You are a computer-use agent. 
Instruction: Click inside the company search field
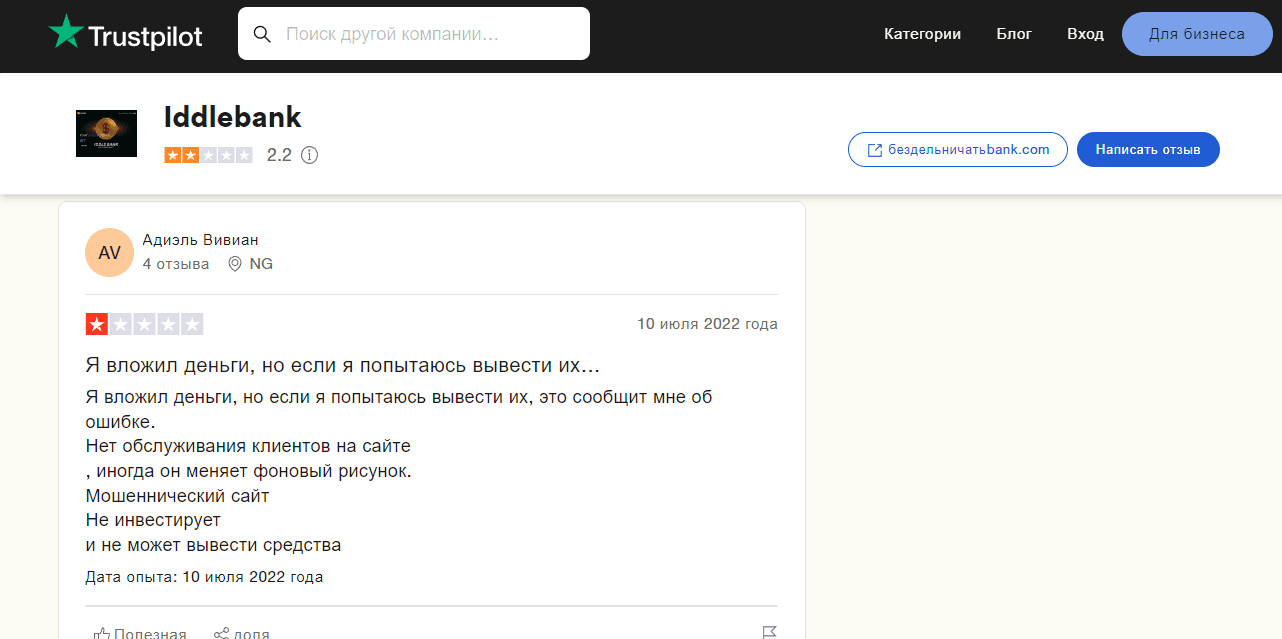420,33
